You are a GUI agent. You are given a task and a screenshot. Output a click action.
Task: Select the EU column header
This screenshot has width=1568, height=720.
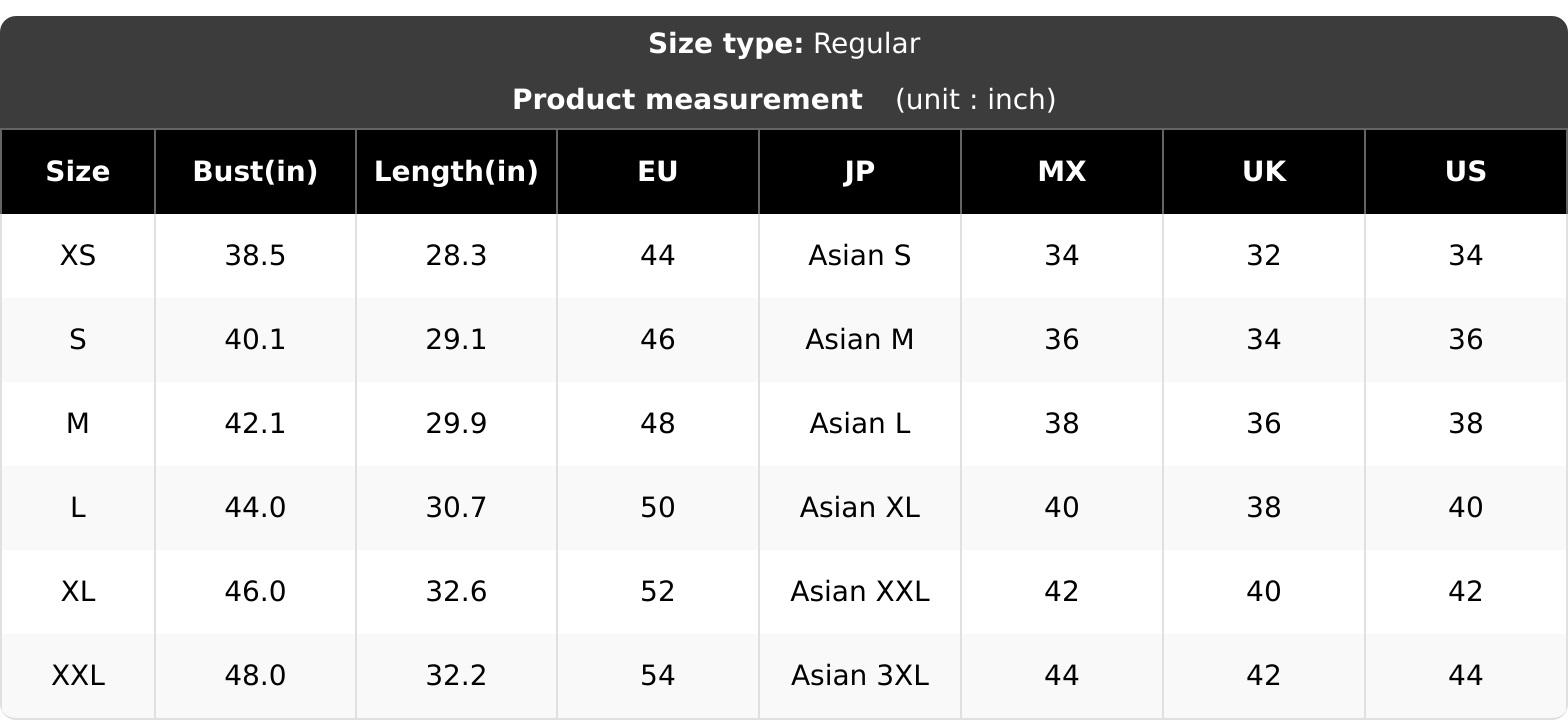658,172
